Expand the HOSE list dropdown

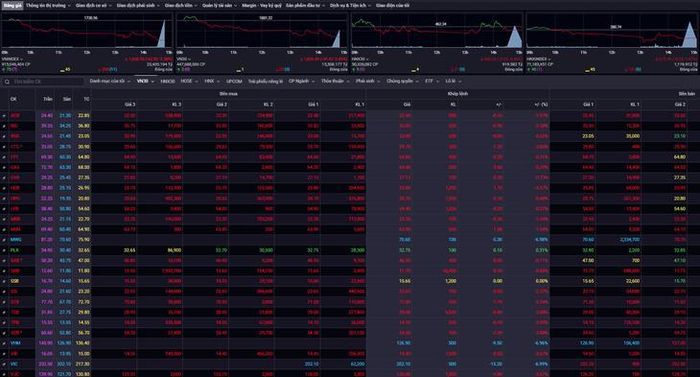[x=189, y=81]
